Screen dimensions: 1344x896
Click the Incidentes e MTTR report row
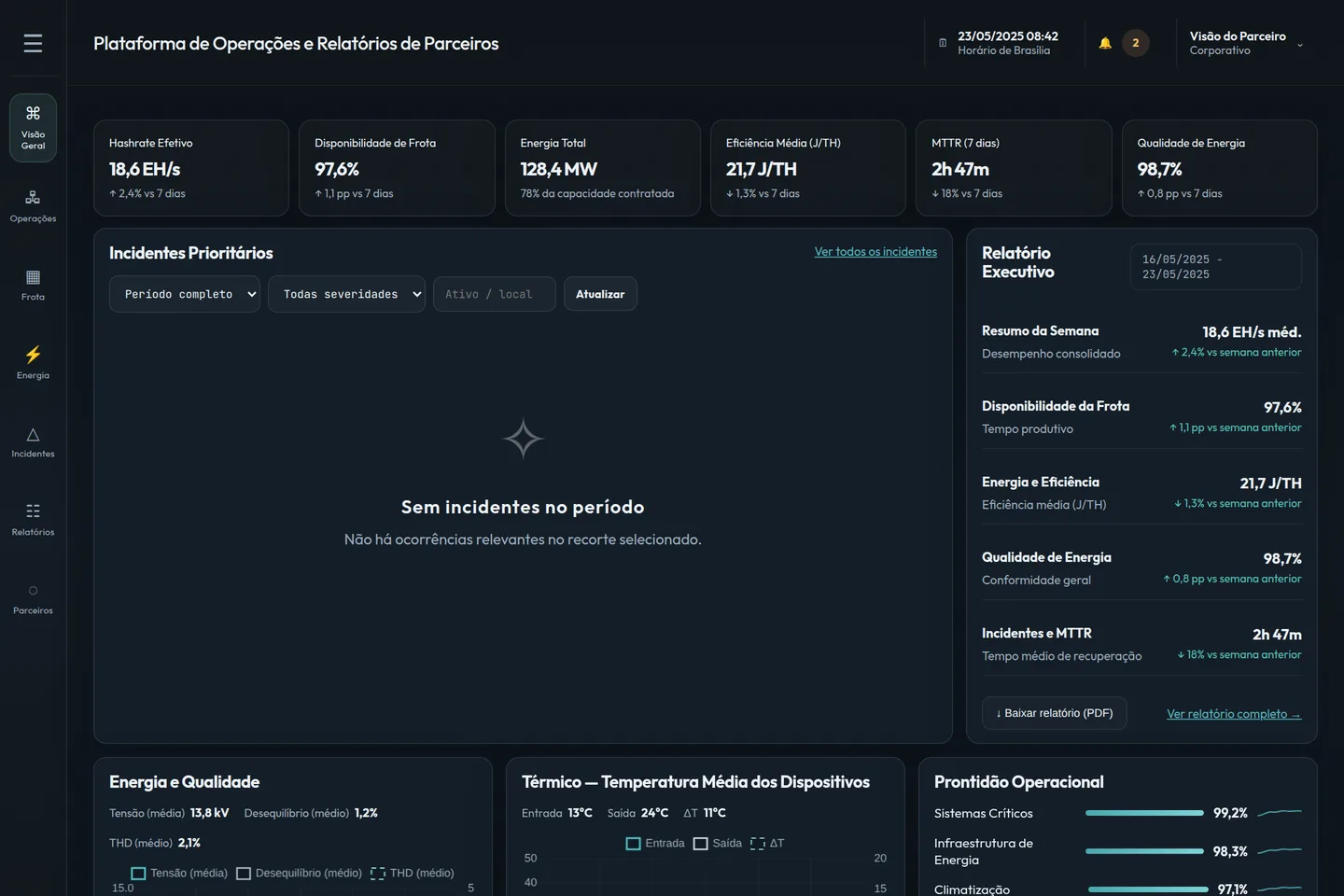pos(1141,644)
